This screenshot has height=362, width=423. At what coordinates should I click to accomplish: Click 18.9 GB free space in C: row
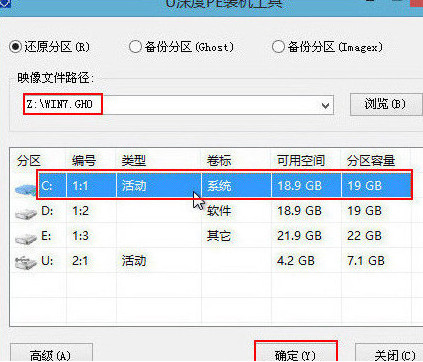[299, 185]
